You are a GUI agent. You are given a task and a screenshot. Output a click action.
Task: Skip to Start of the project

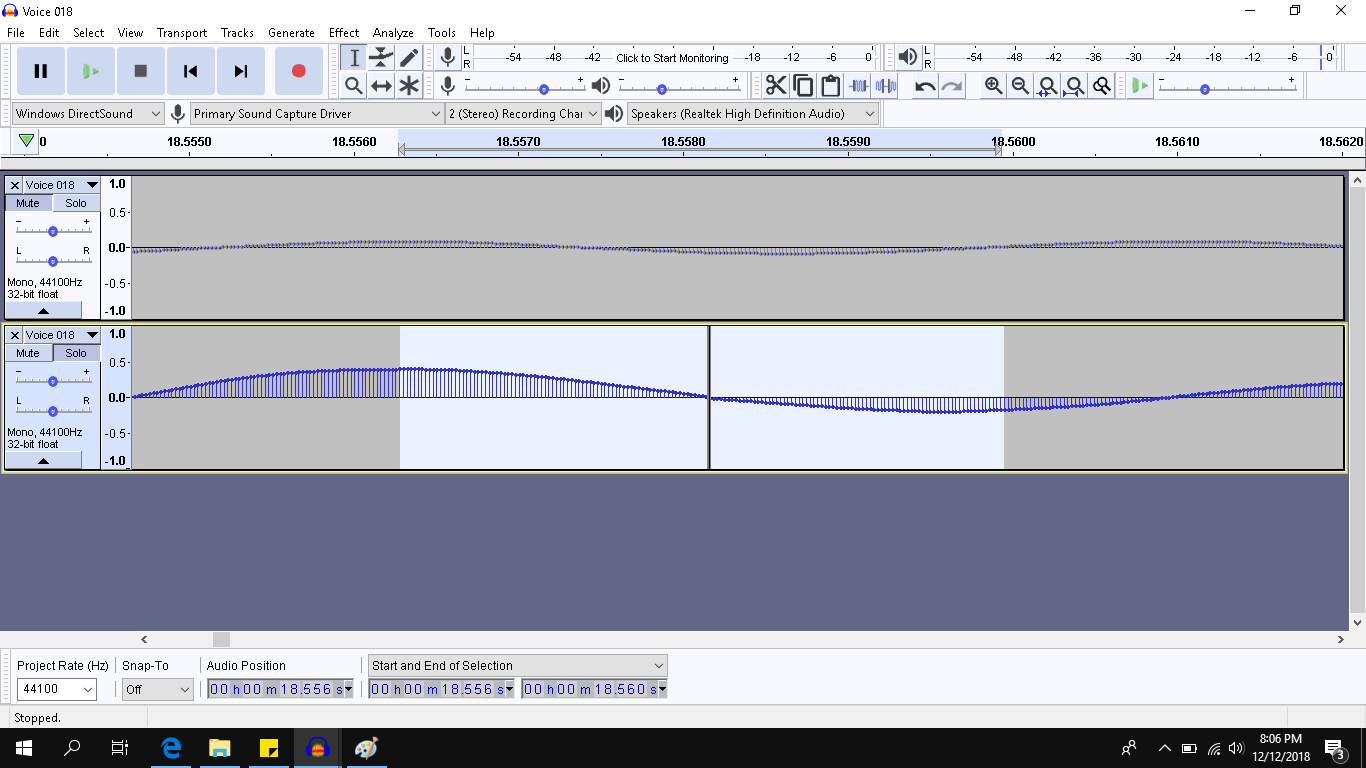coord(191,71)
